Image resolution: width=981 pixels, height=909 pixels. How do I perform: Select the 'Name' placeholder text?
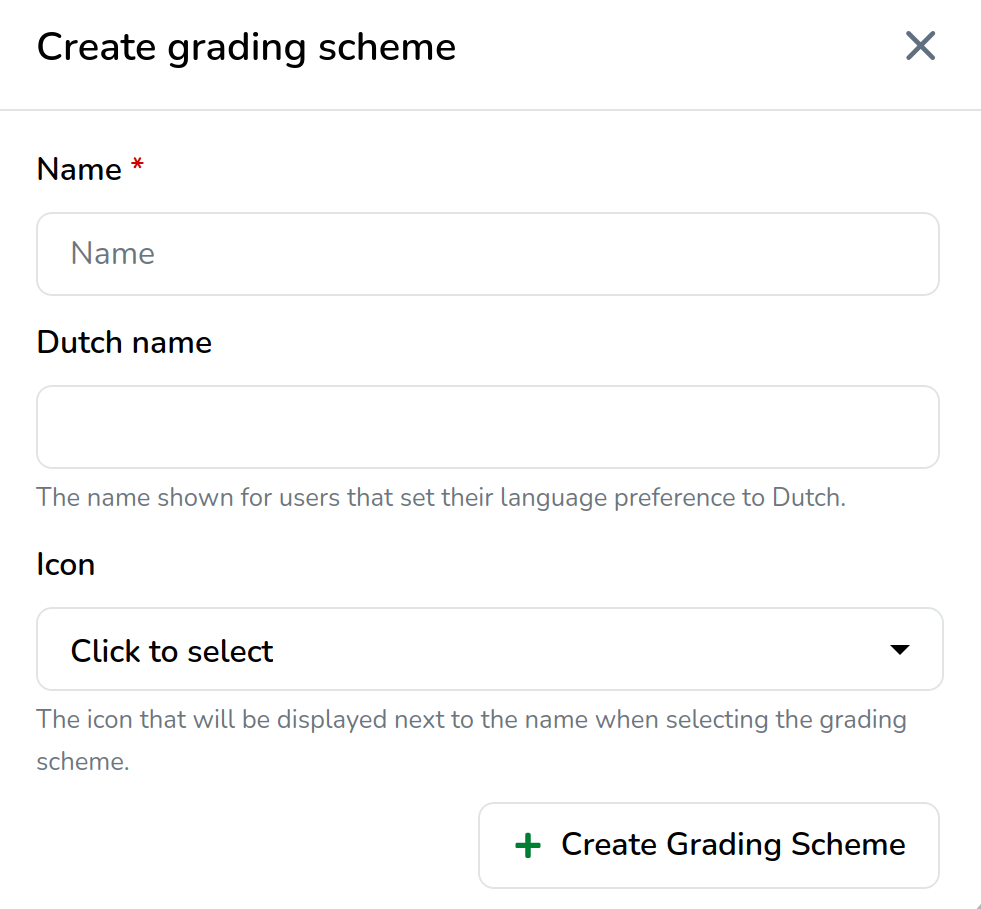click(113, 254)
